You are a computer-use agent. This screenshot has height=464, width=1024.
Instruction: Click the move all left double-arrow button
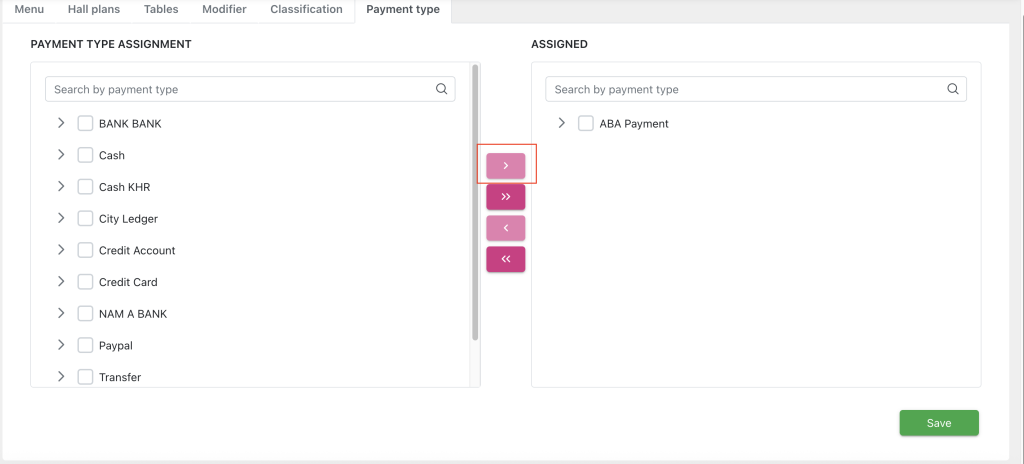point(505,259)
